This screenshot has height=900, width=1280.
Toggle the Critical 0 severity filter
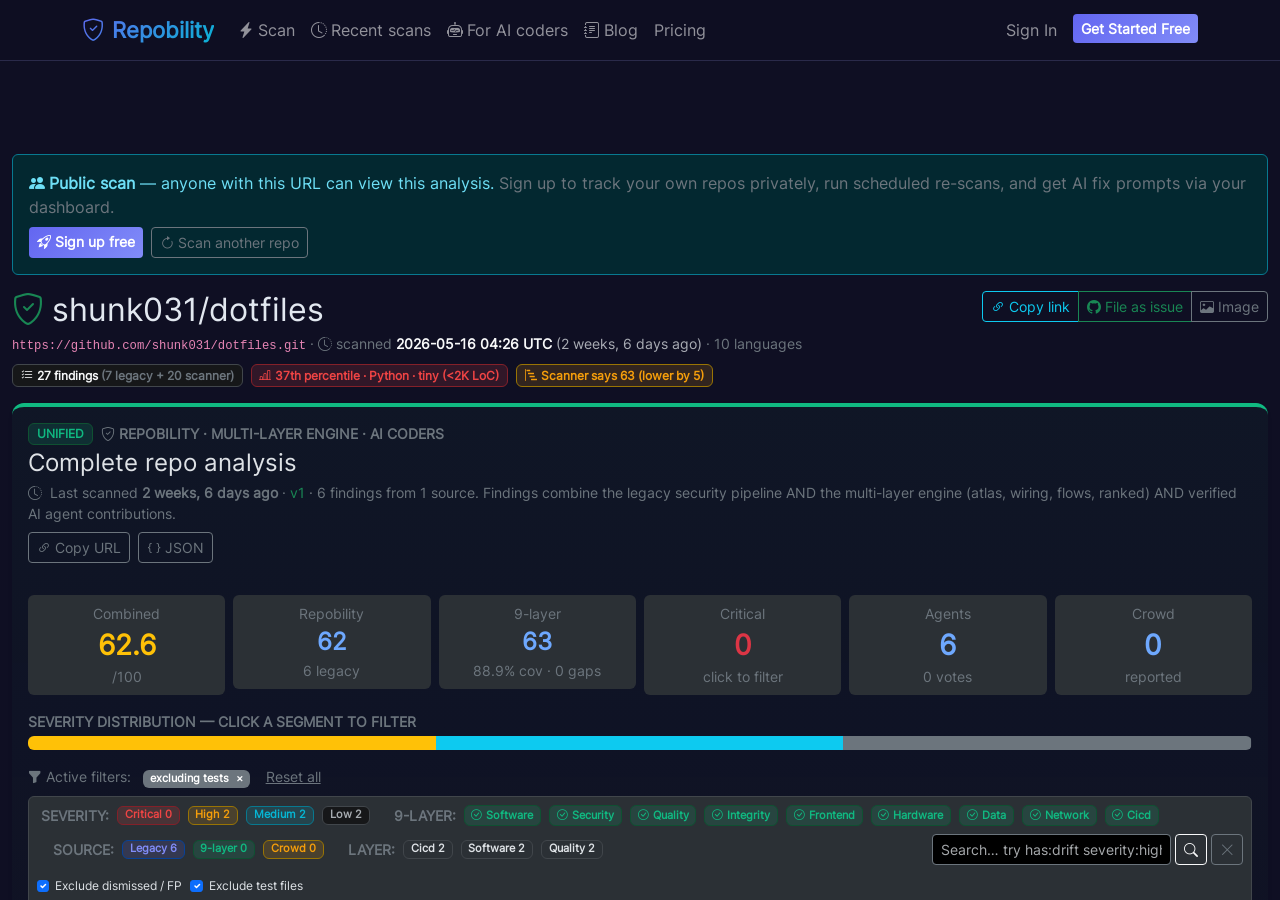point(148,815)
